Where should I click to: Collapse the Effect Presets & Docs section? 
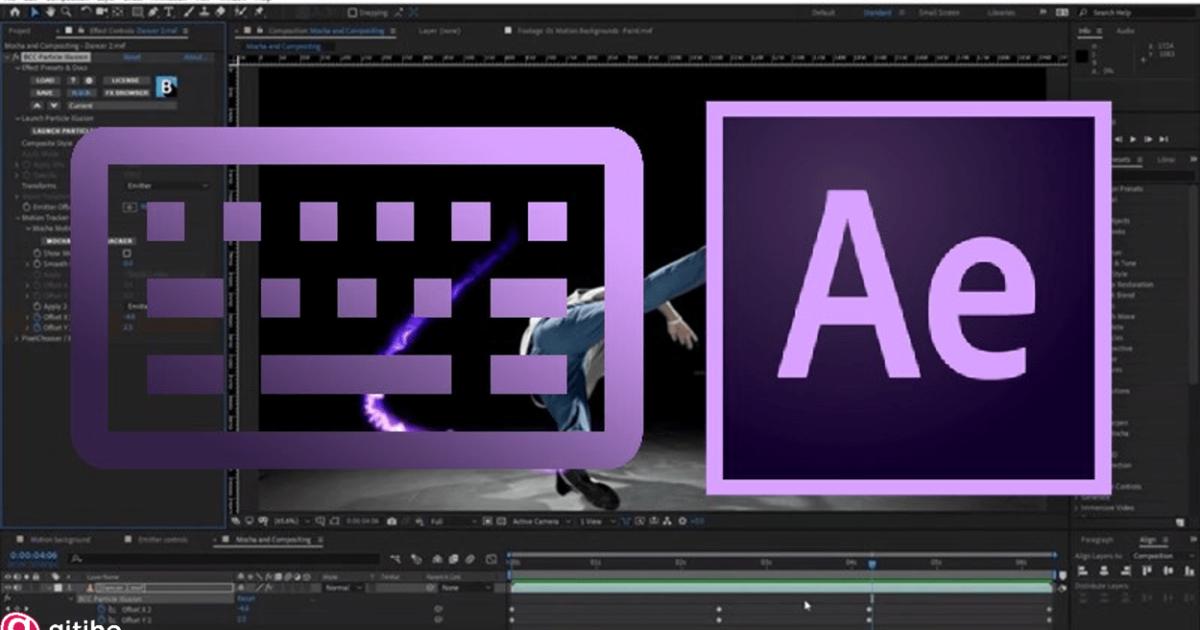[19, 68]
